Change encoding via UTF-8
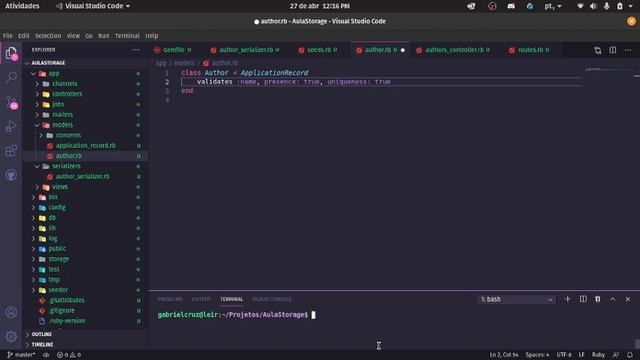 pyautogui.click(x=564, y=355)
